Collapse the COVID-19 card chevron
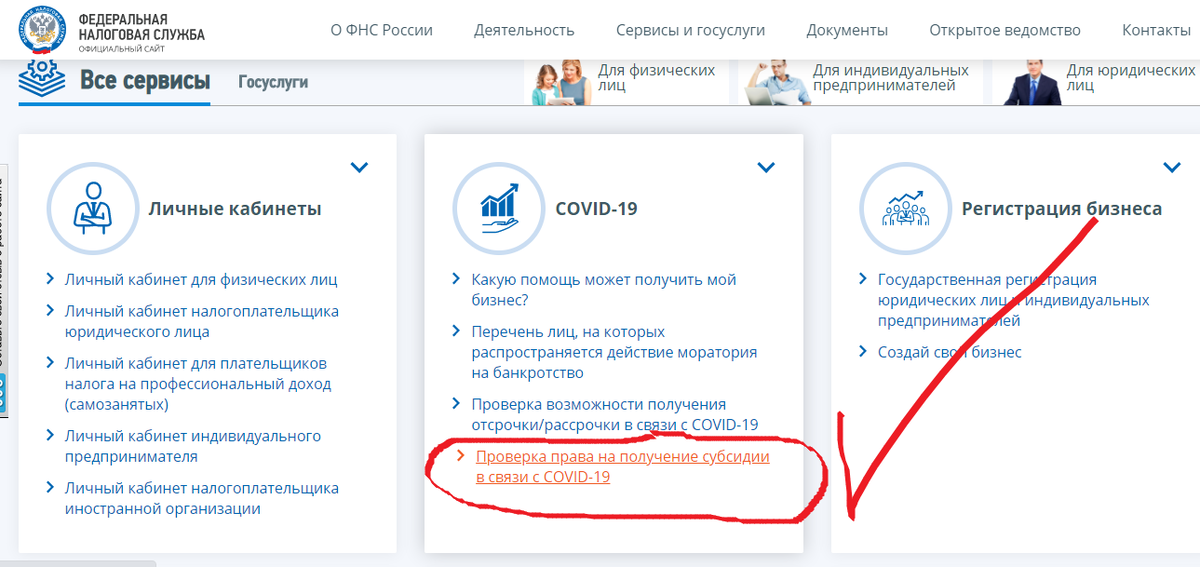Screen dimensions: 1200x567 coord(766,167)
